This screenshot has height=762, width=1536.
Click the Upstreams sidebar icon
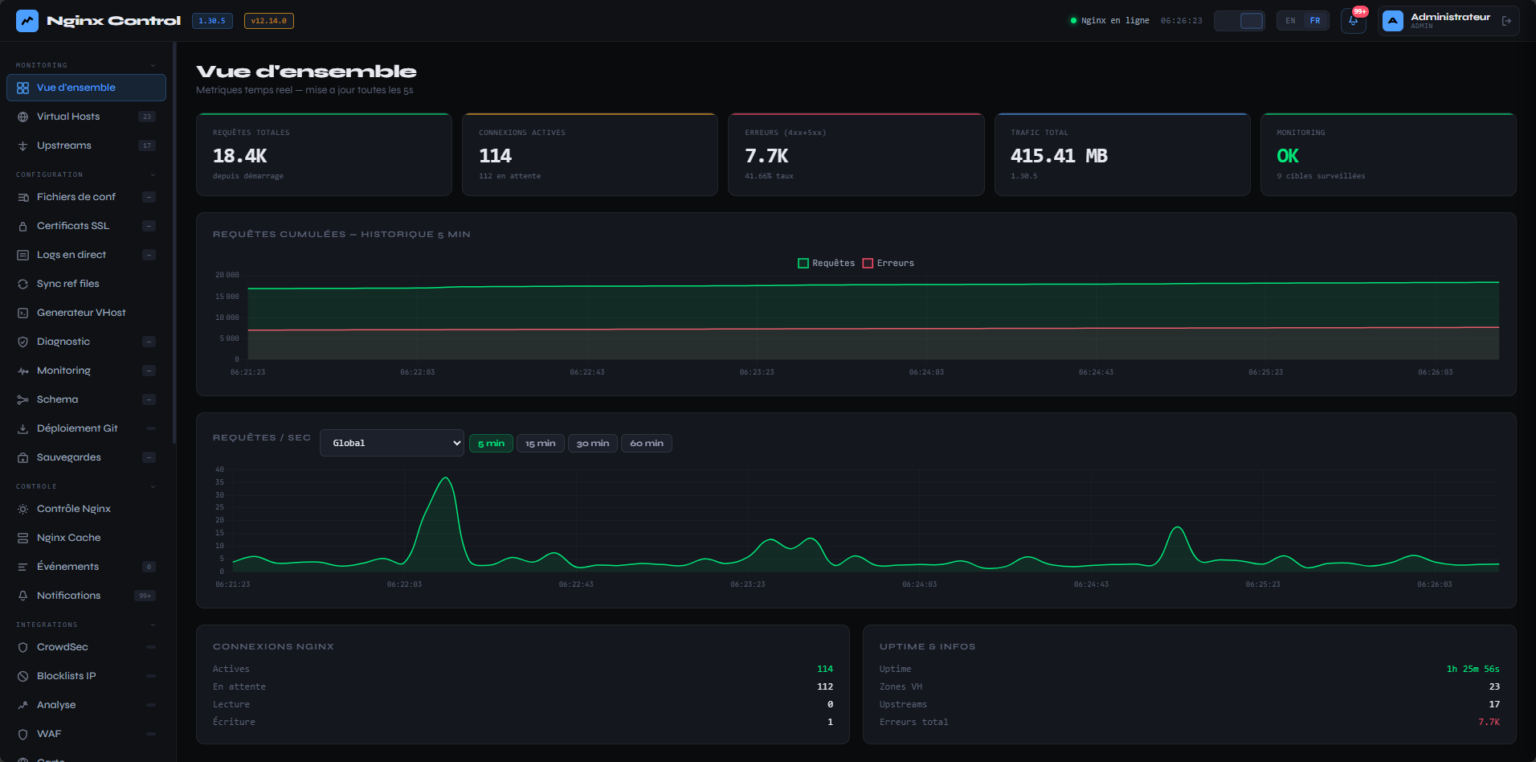coord(23,146)
